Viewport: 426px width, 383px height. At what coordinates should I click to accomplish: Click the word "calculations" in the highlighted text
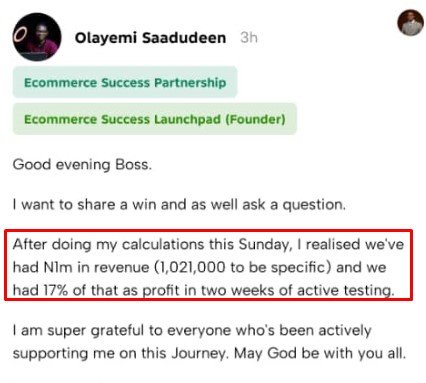pyautogui.click(x=163, y=244)
